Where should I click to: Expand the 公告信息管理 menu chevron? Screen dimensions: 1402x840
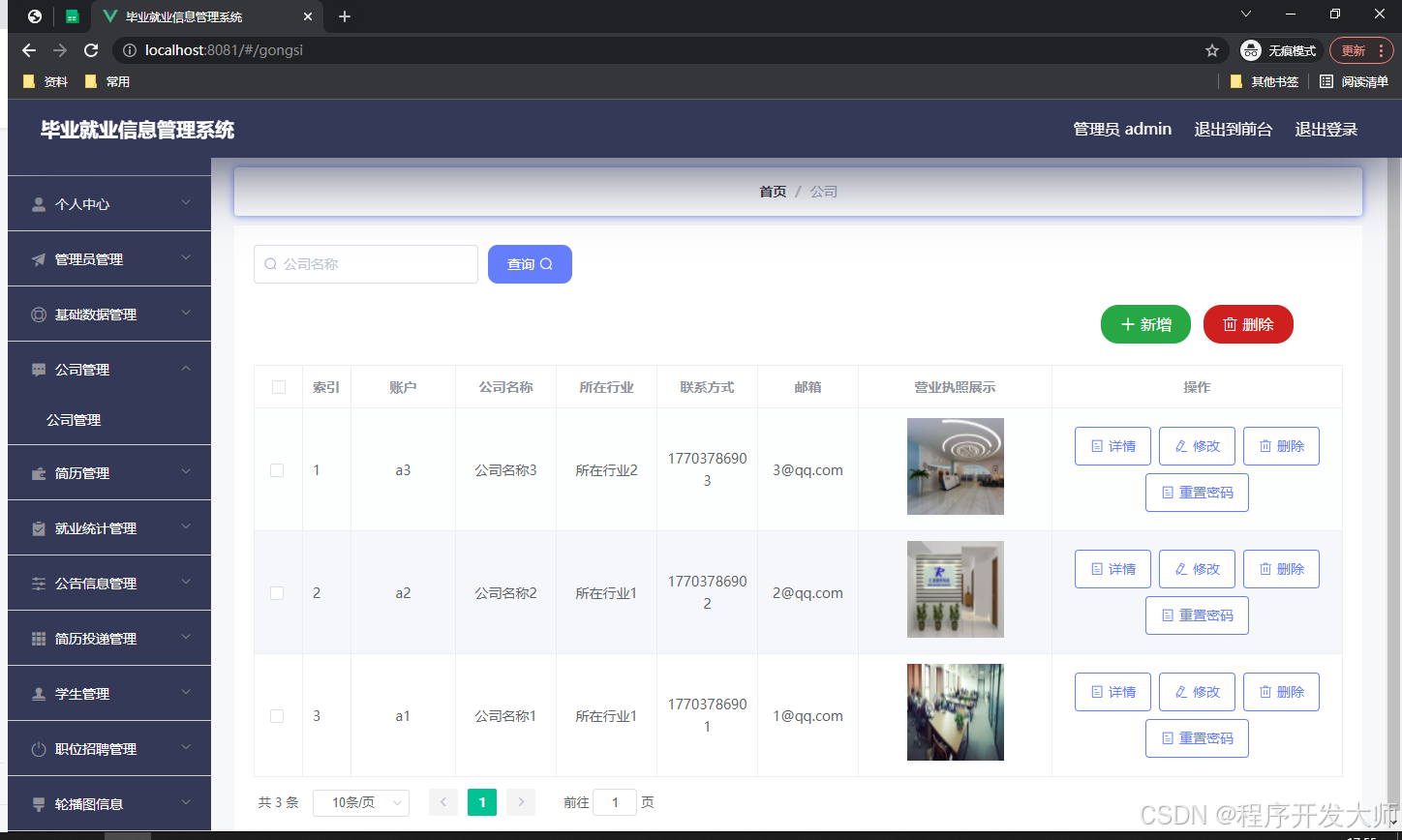(x=187, y=582)
